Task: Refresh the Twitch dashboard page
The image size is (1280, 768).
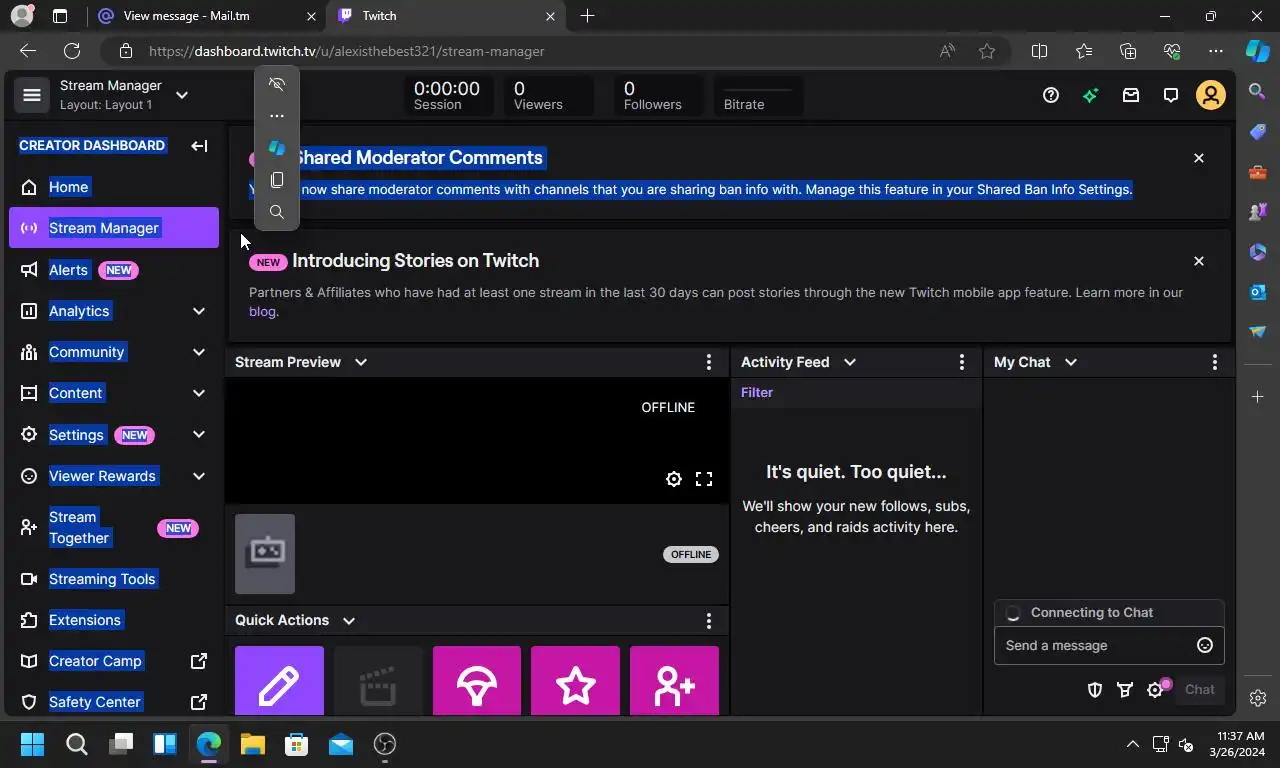Action: 72,51
